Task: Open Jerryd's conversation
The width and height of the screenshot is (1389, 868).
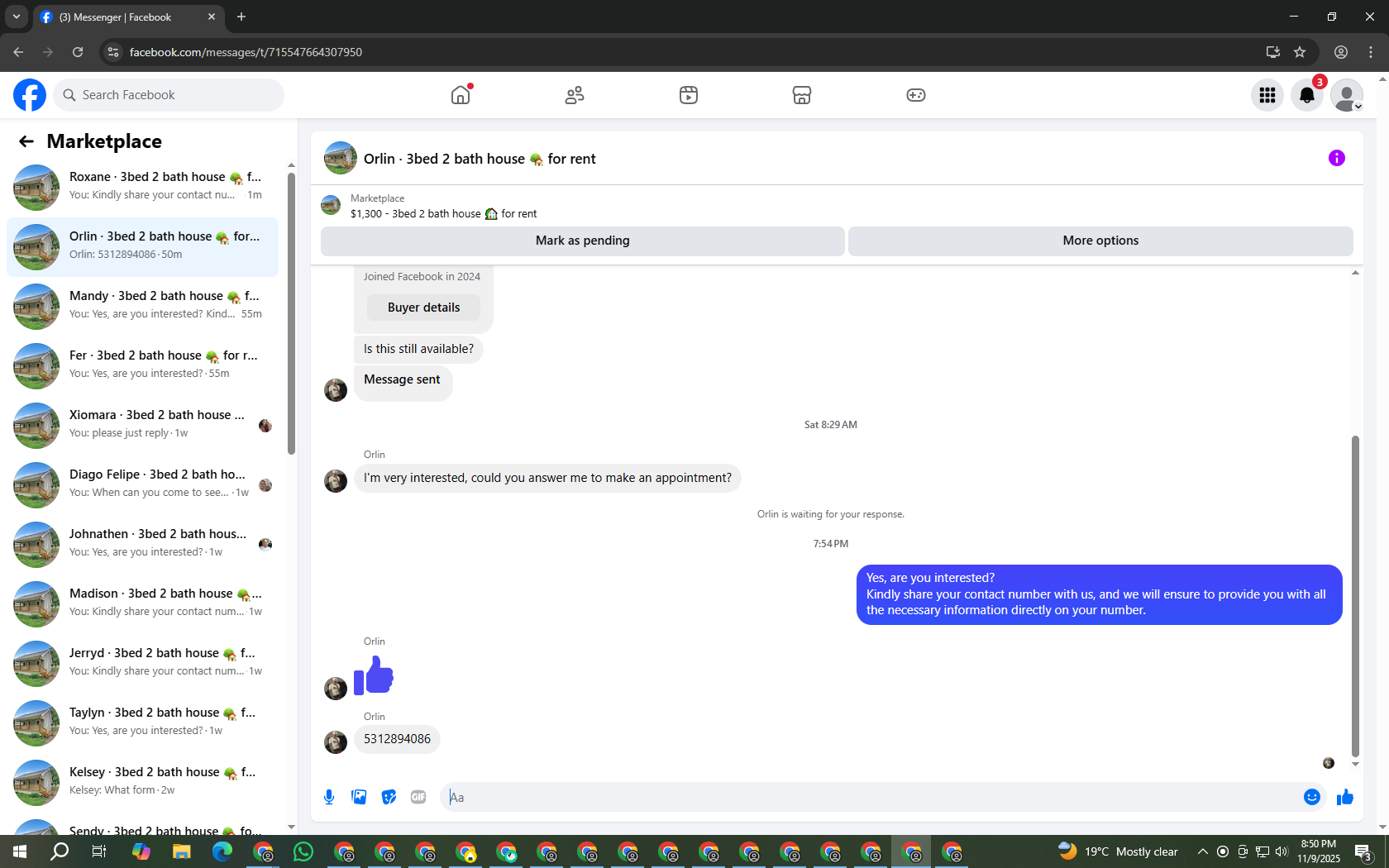Action: [142, 663]
